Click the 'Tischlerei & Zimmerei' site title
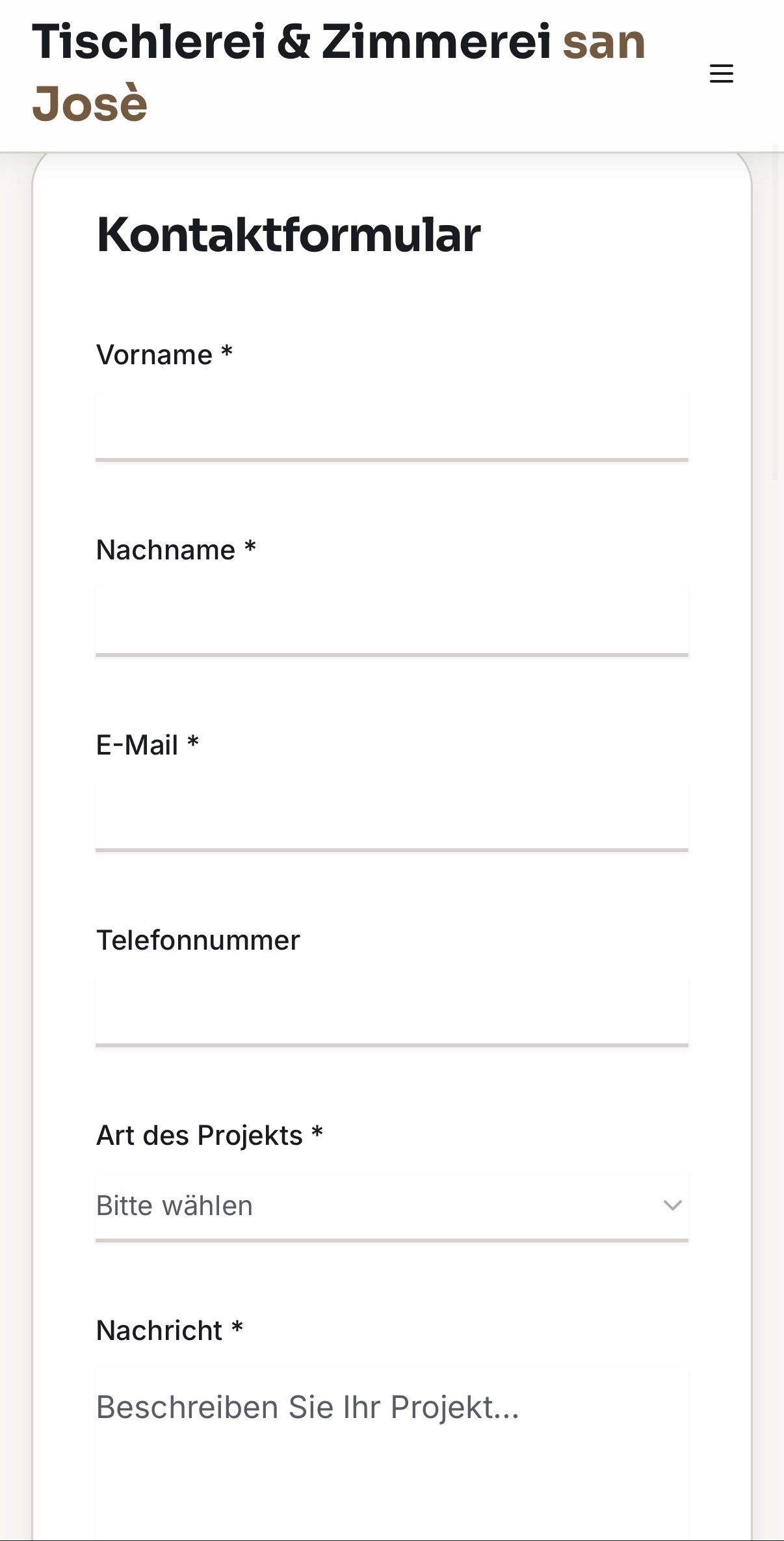Viewport: 784px width, 1541px height. click(291, 42)
